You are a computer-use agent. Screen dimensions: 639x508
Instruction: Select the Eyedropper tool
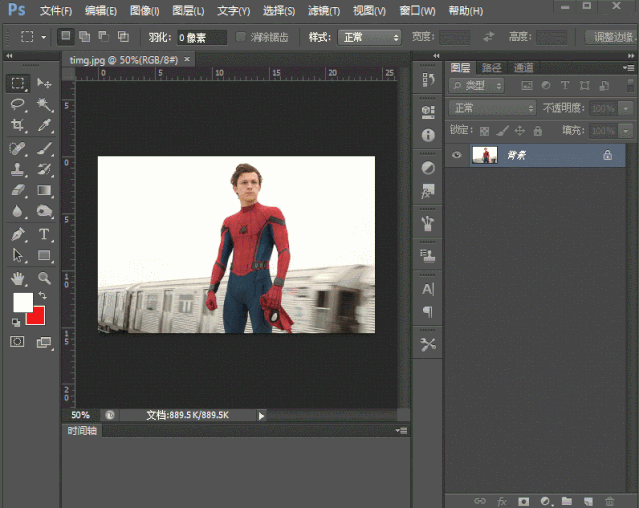pyautogui.click(x=44, y=125)
